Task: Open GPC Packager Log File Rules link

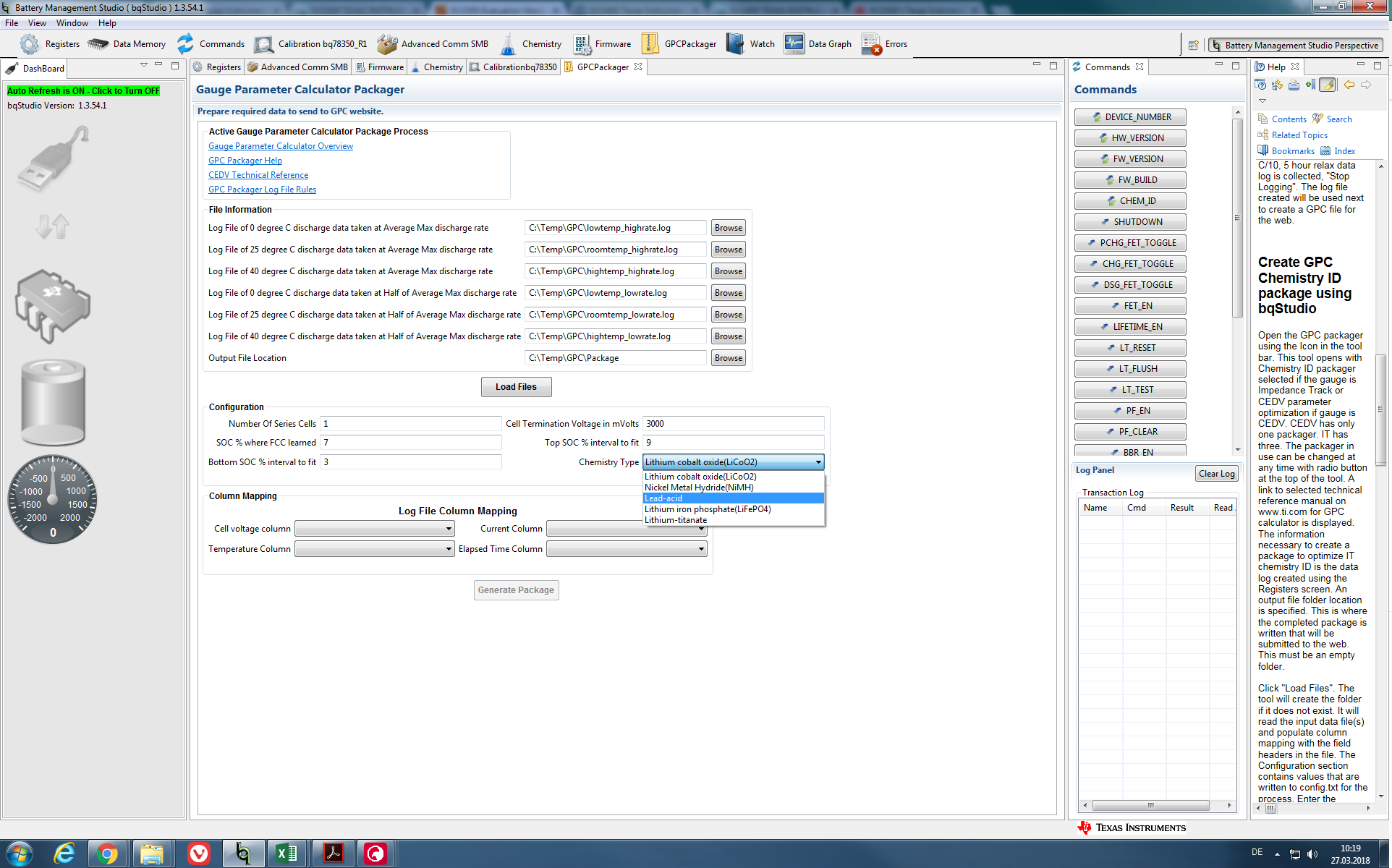Action: [x=262, y=190]
